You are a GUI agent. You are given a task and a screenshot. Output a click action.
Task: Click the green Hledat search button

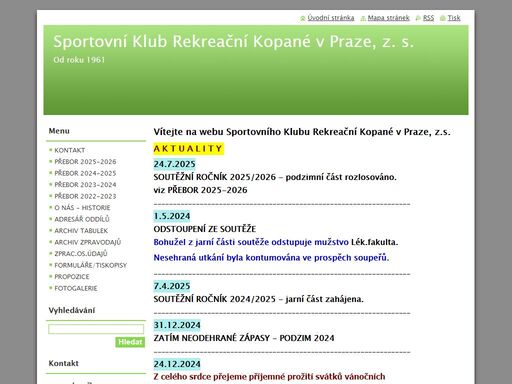(x=130, y=342)
